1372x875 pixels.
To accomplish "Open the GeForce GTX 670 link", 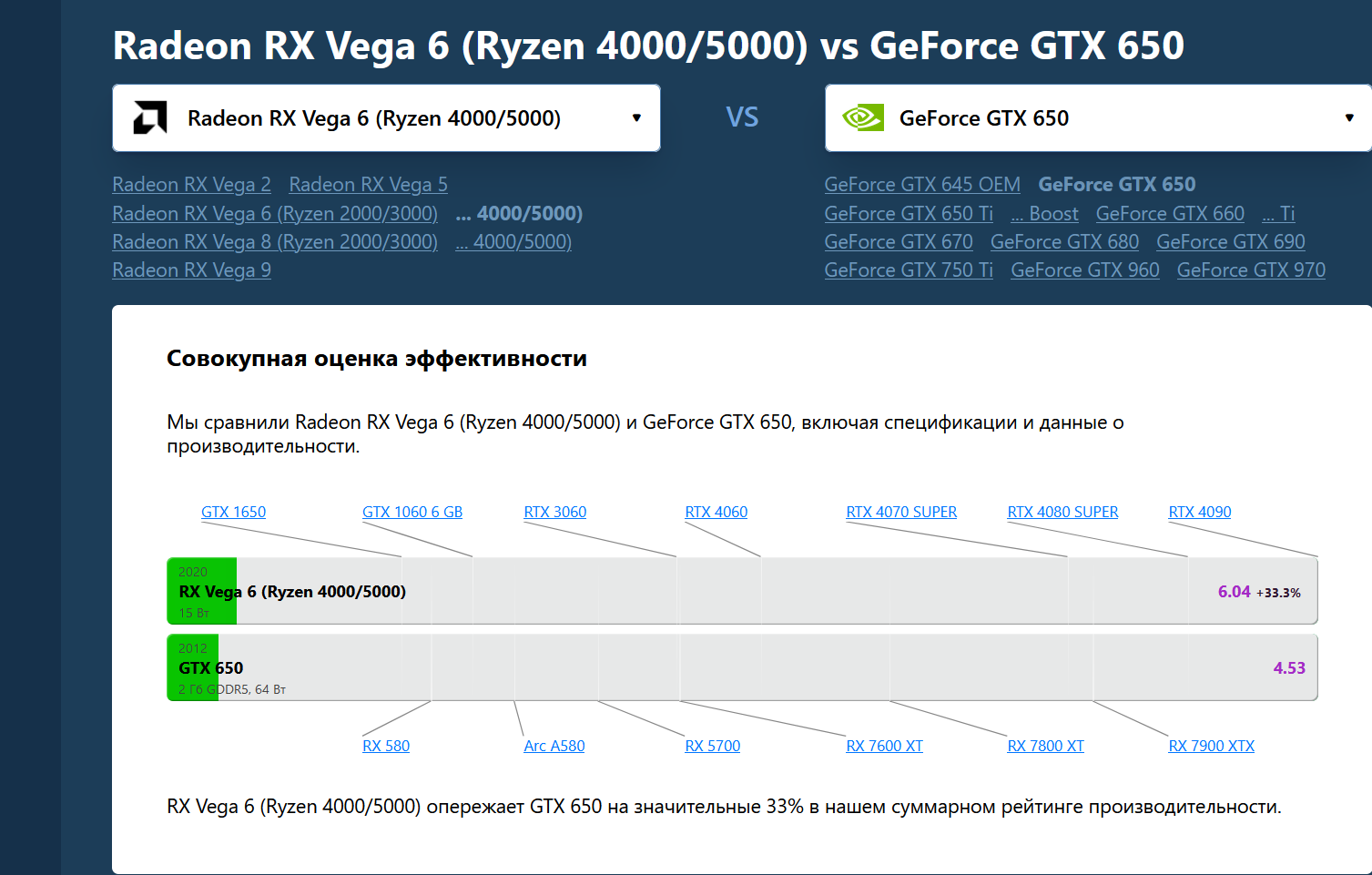I will click(x=899, y=241).
